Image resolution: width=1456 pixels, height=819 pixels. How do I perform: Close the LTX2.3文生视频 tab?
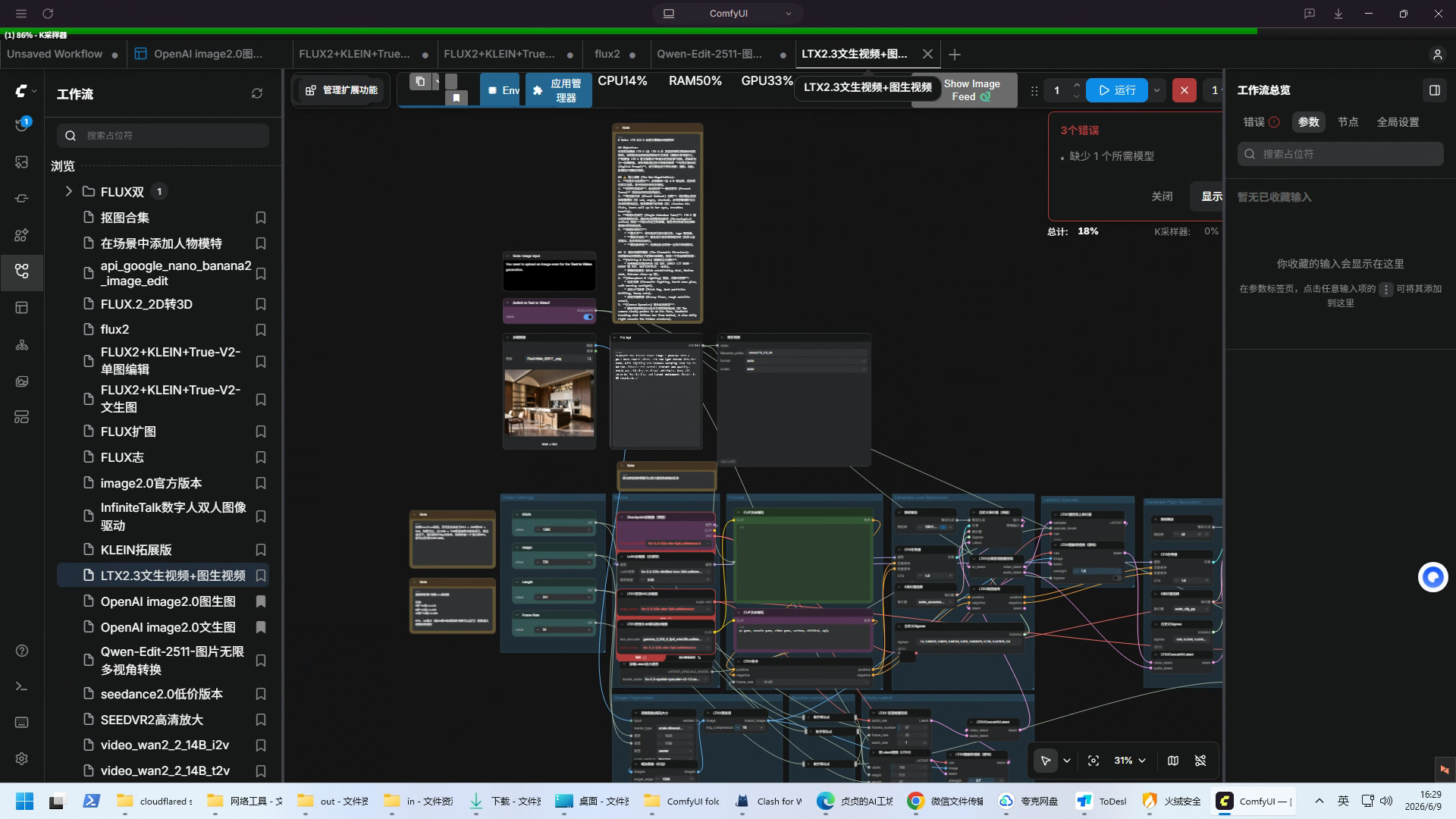pyautogui.click(x=927, y=55)
